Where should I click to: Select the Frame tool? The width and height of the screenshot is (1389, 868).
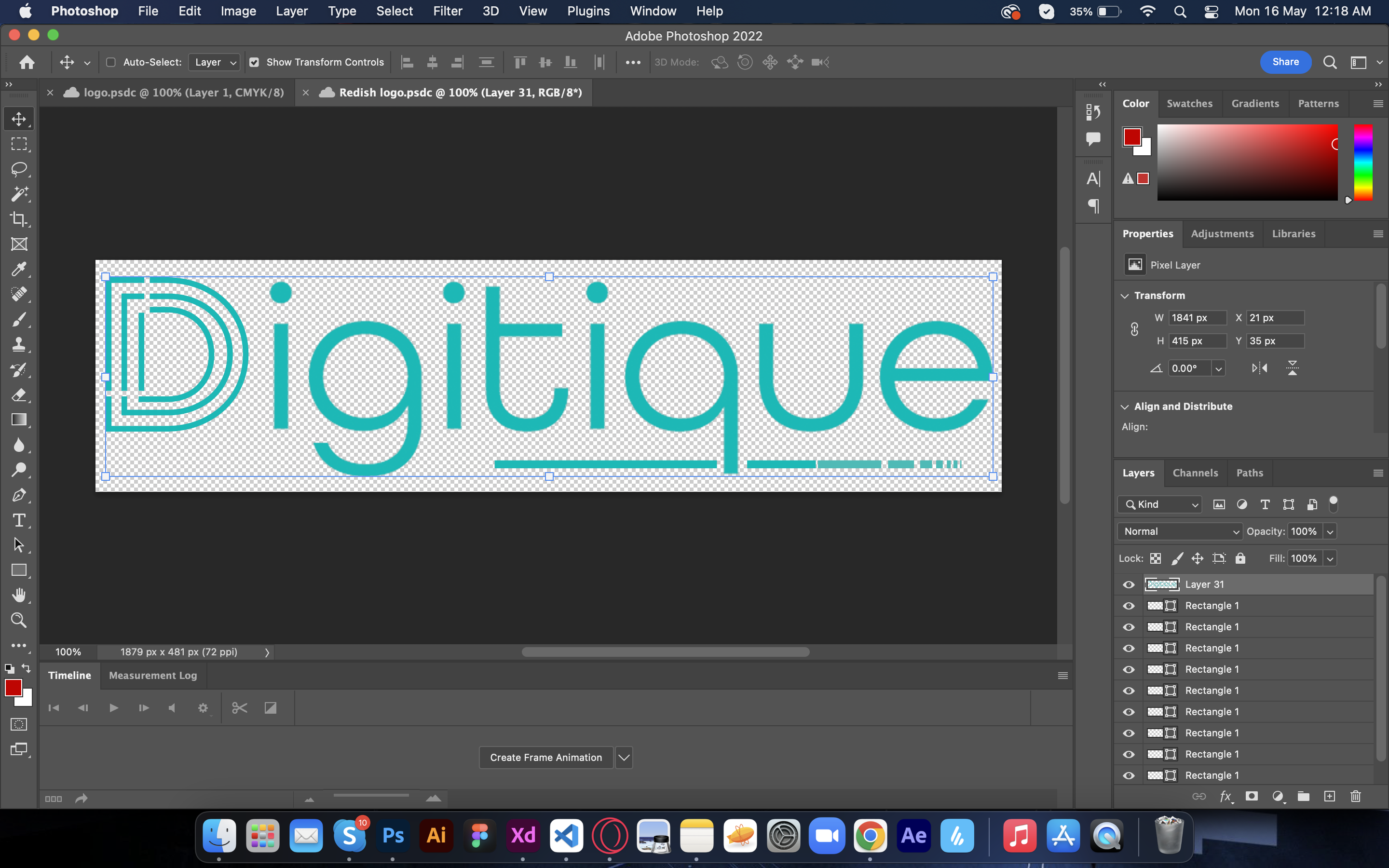point(19,244)
